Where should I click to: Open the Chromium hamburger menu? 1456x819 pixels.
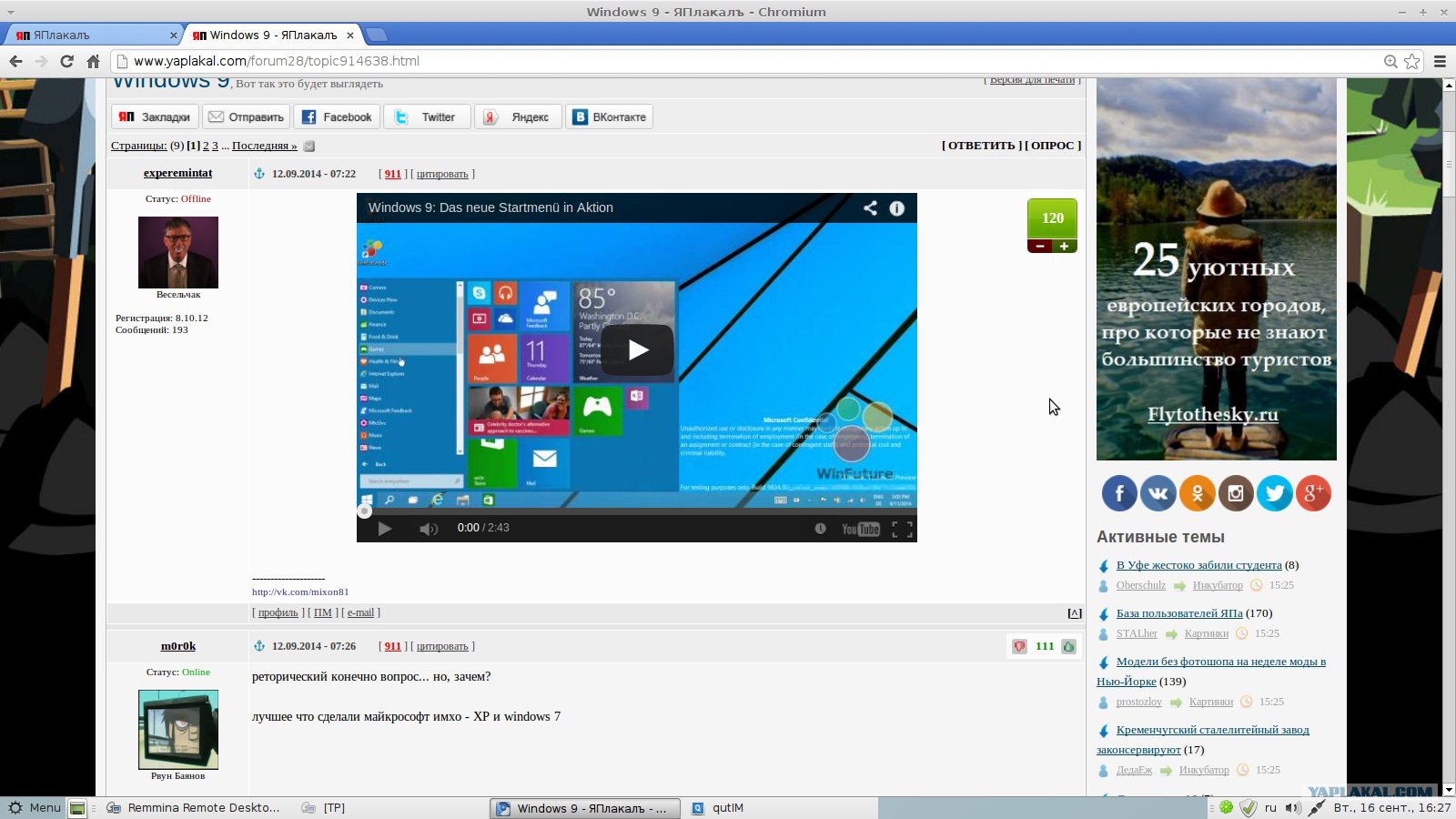point(1440,61)
